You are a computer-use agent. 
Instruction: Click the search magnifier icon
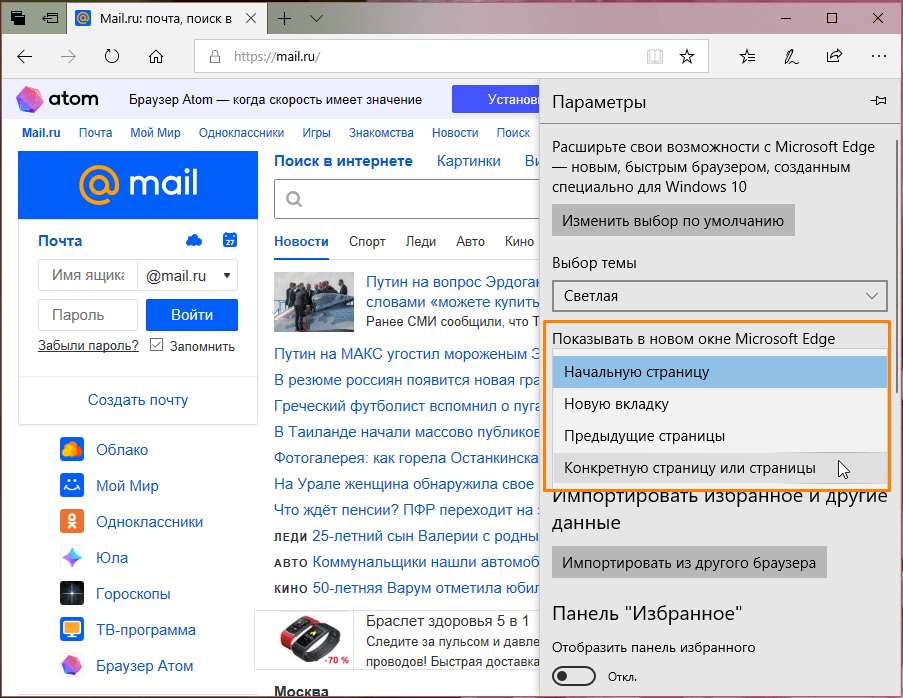click(294, 199)
